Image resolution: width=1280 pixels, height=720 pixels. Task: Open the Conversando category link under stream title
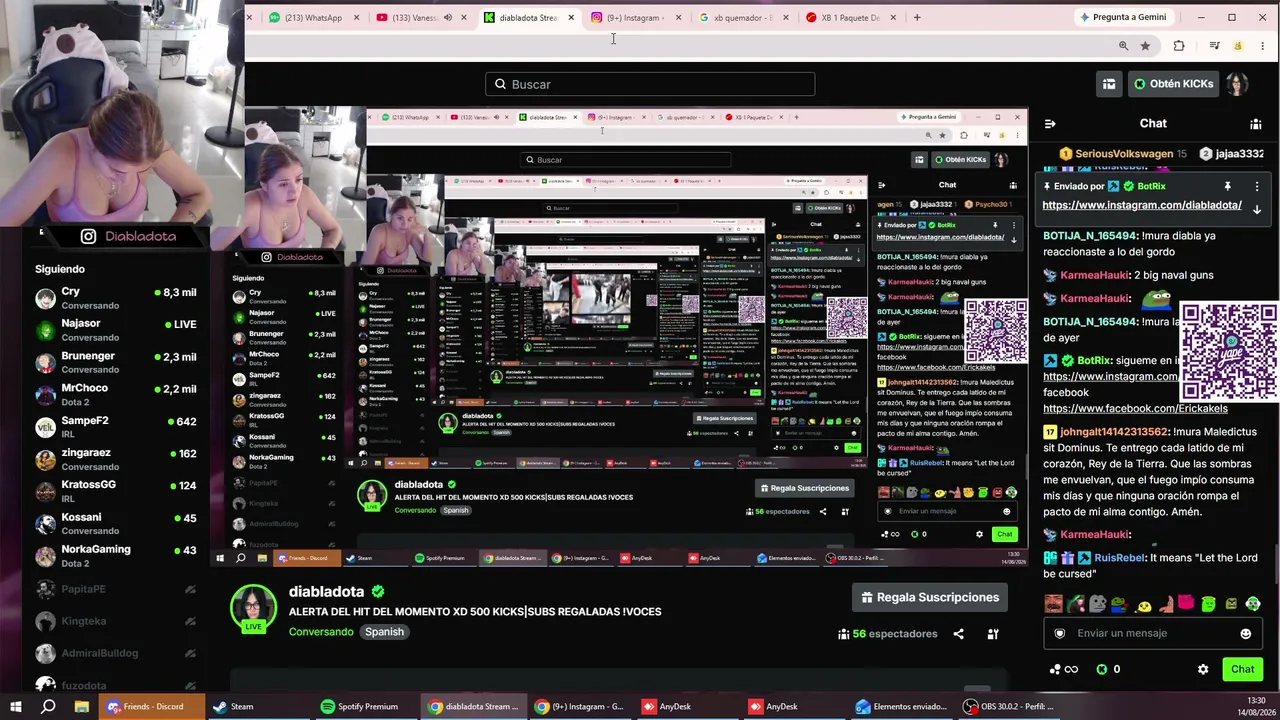coord(321,632)
